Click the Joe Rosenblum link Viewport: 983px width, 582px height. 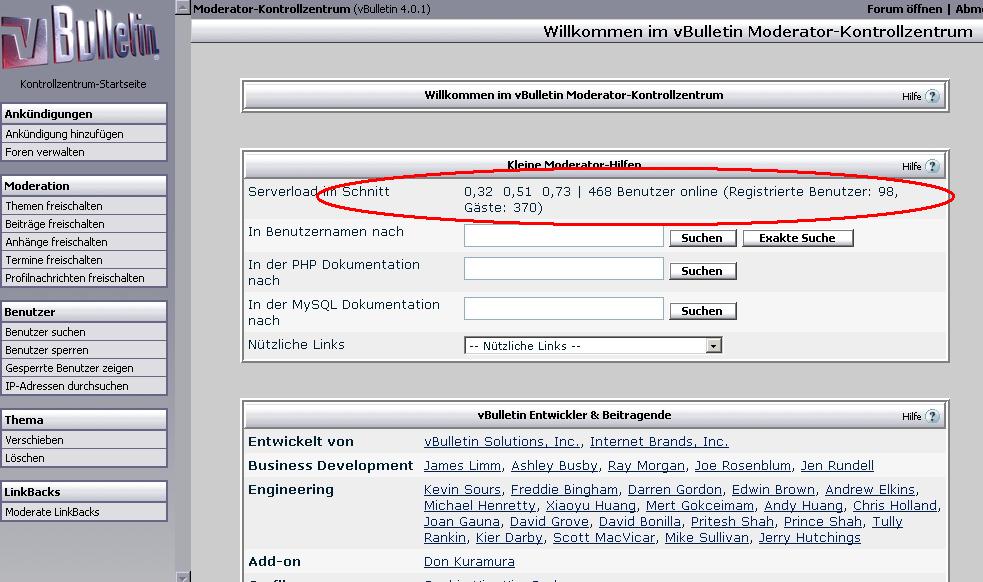tap(743, 466)
